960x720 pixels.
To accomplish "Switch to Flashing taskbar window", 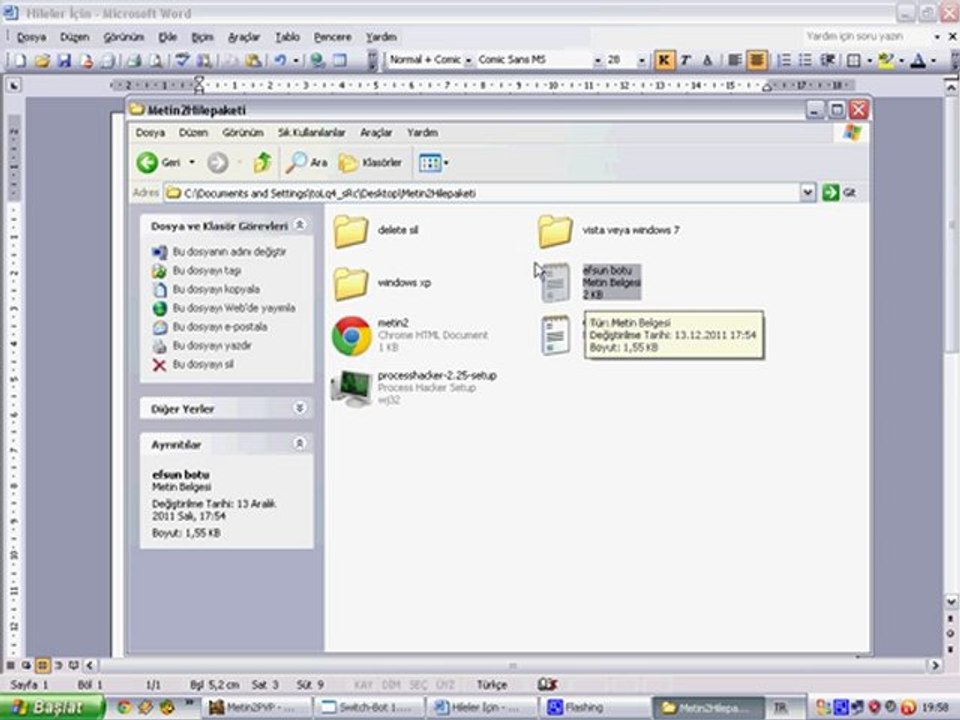I will (595, 708).
